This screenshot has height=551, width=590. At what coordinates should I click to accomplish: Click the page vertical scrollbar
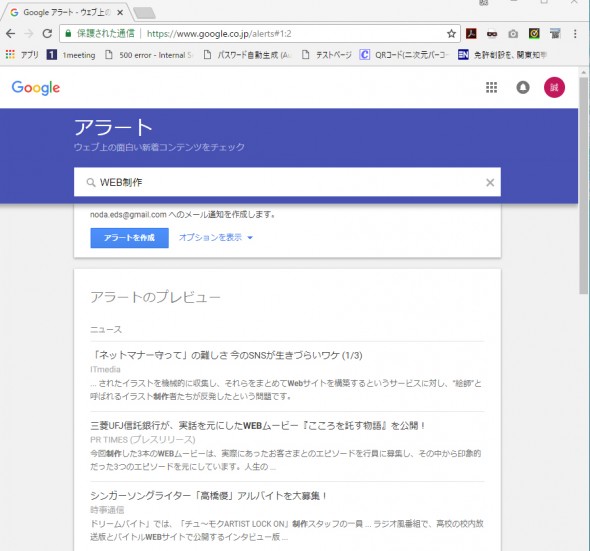[x=584, y=186]
